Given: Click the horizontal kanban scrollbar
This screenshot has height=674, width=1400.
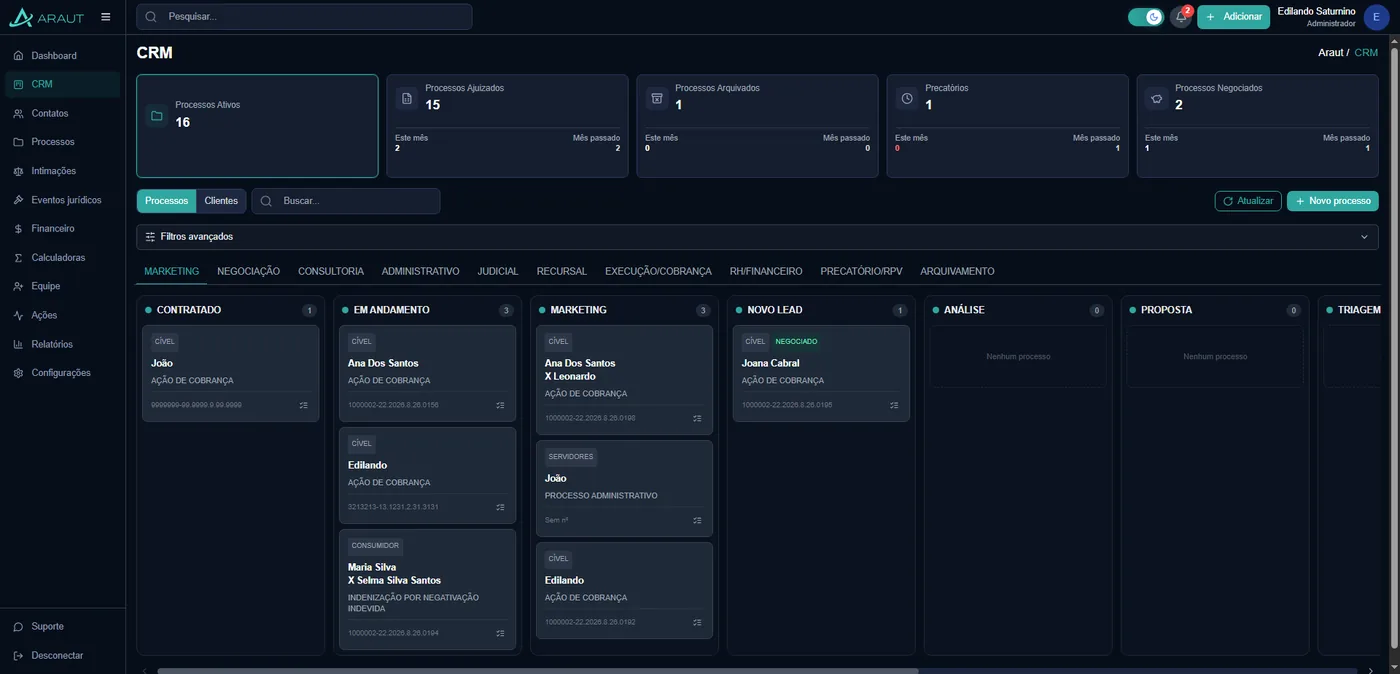Looking at the screenshot, I should (537, 671).
